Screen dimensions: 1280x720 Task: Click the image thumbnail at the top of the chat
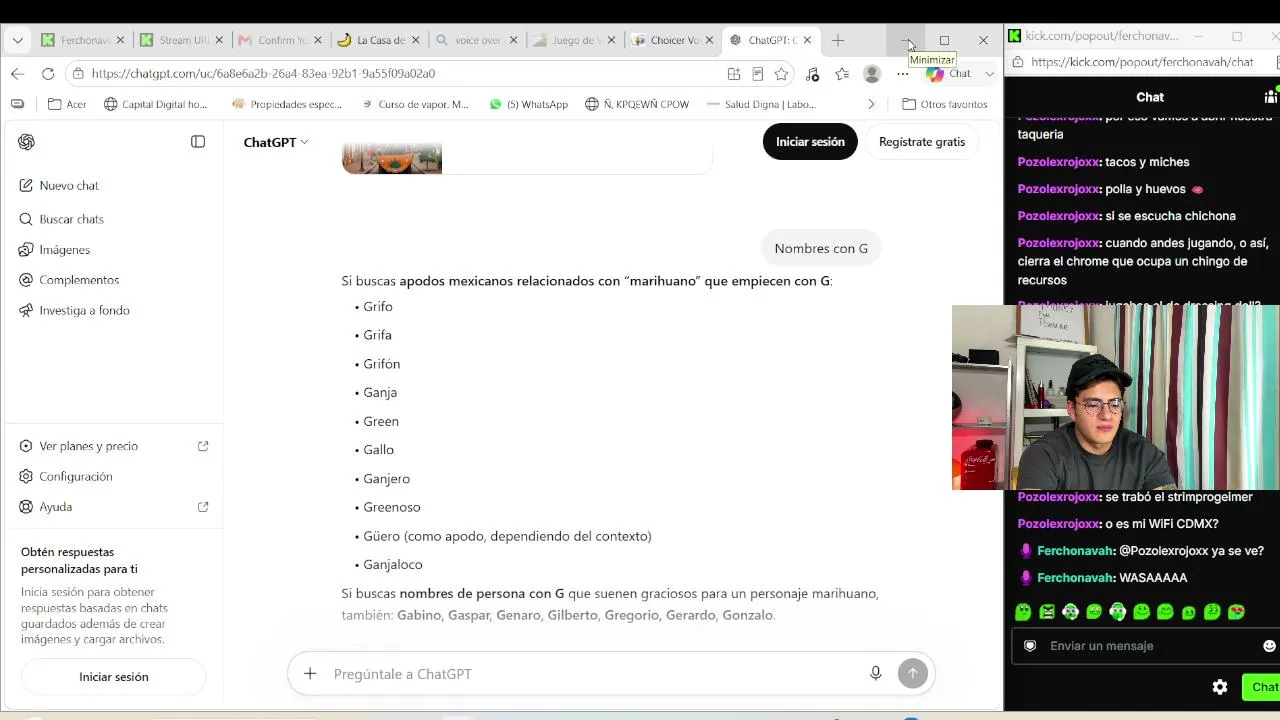392,159
